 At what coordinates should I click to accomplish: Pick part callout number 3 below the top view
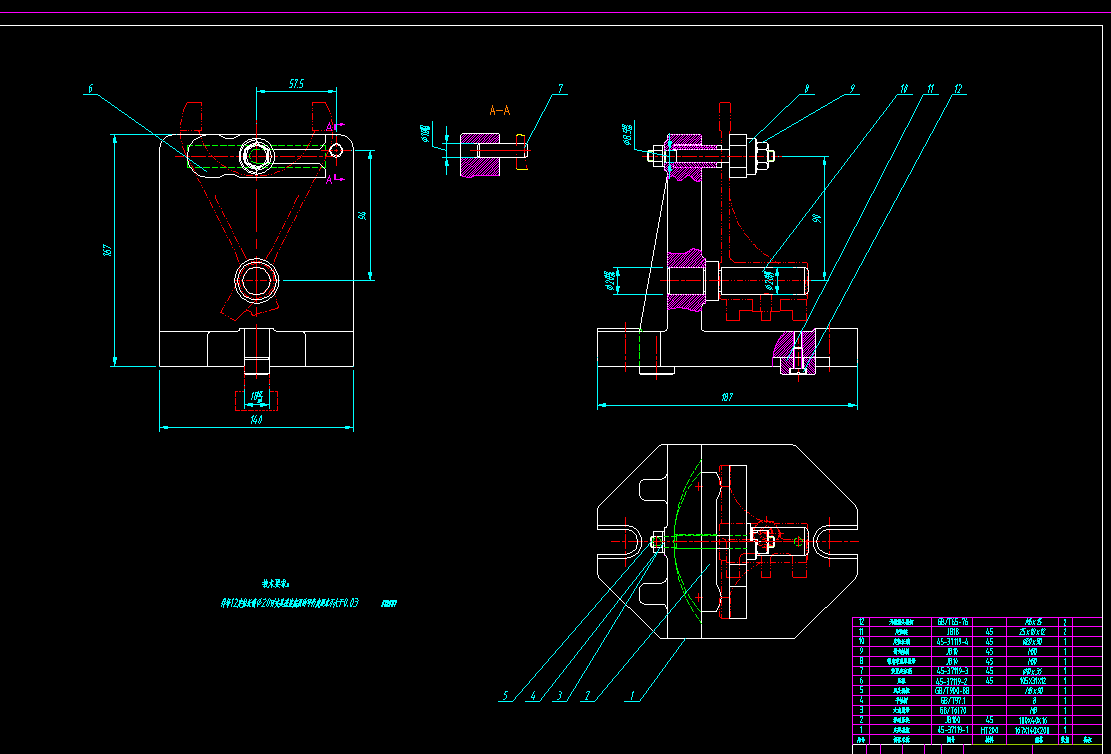(x=560, y=697)
